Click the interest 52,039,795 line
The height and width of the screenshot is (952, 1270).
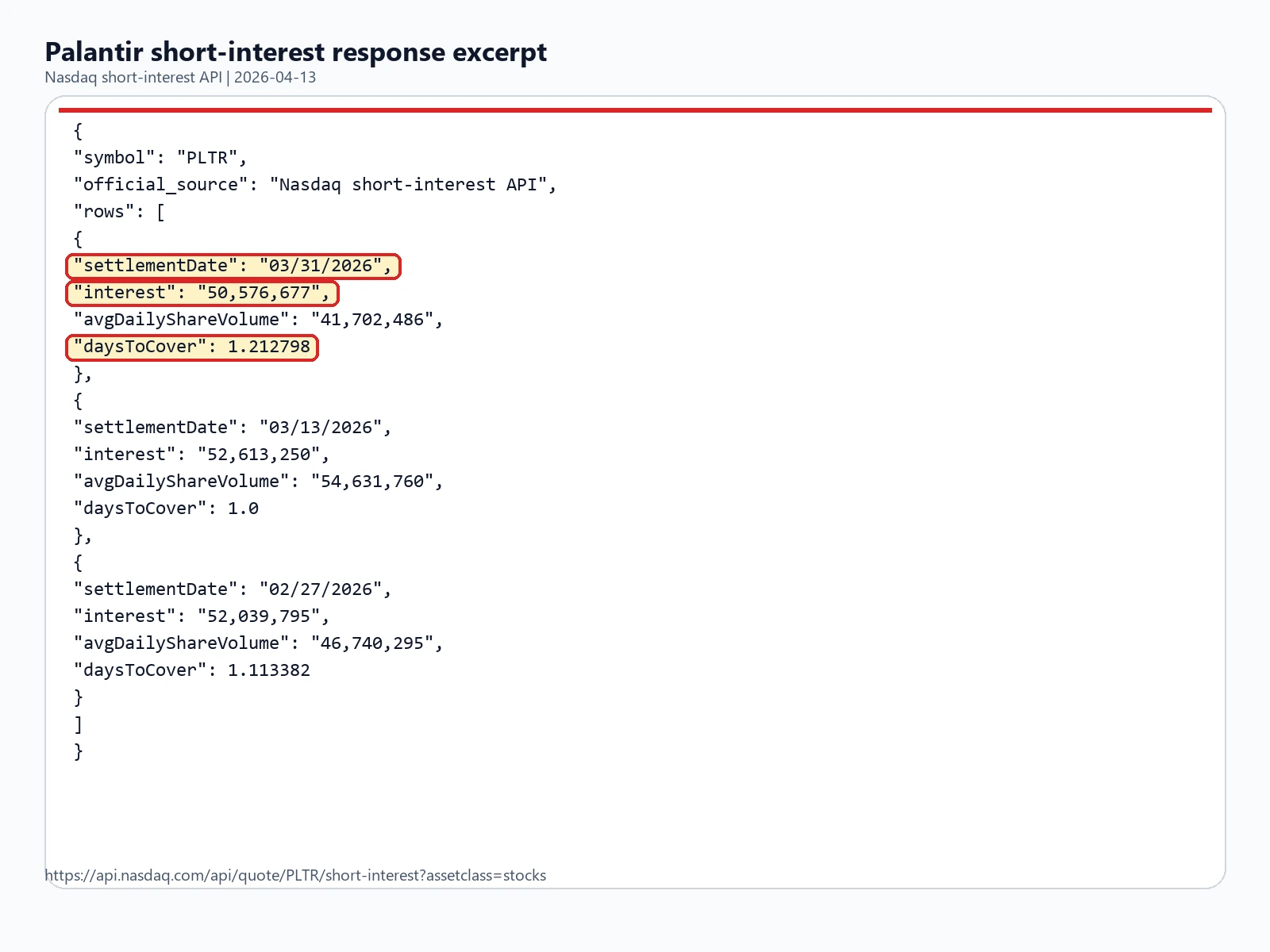click(202, 616)
